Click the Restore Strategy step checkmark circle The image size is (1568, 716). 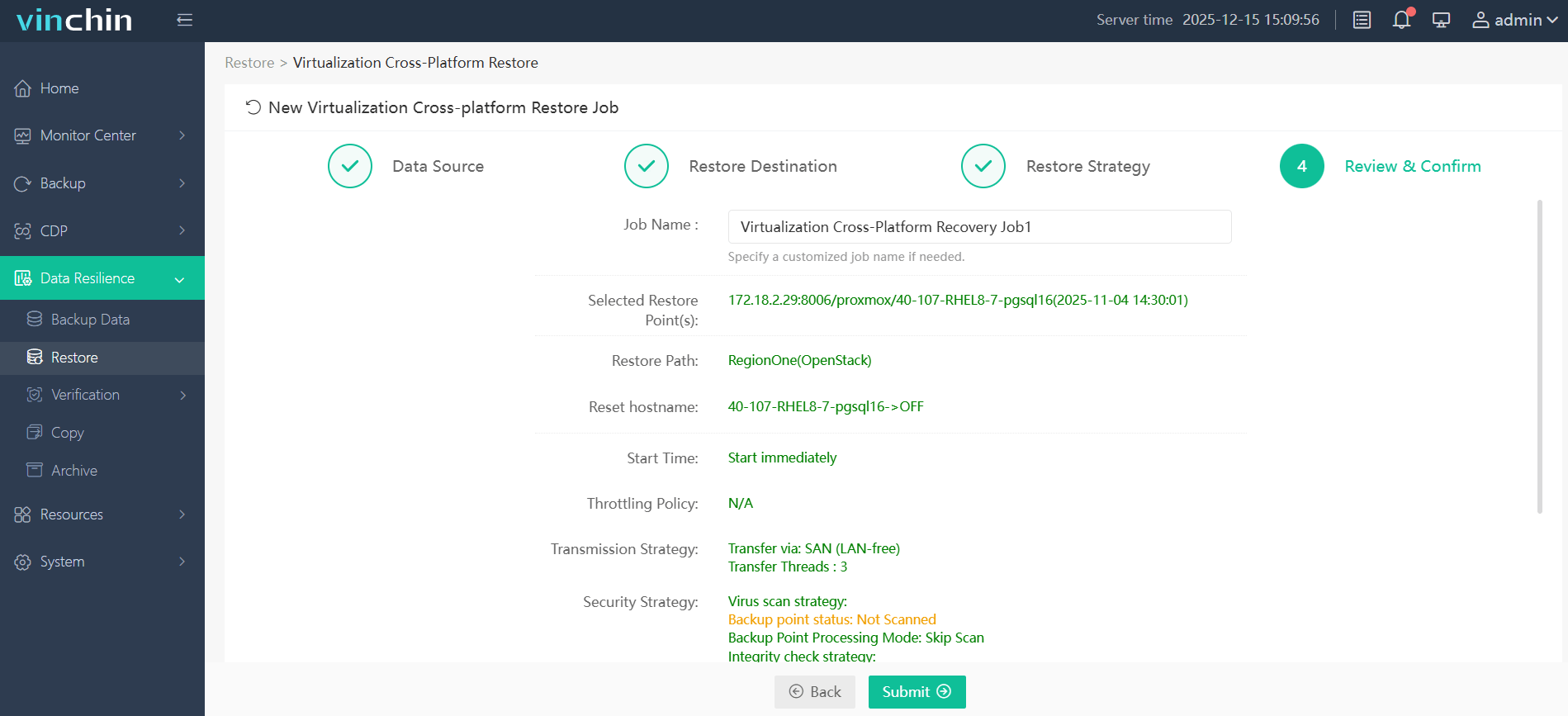(x=983, y=166)
